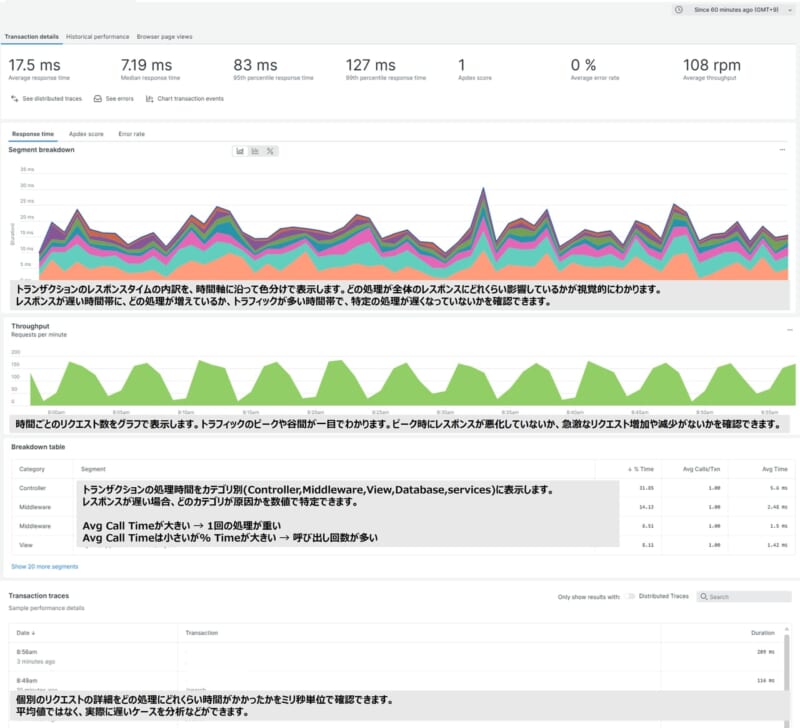Screen dimensions: 800x728
Task: Open the Apdex score tab
Action: pos(86,133)
